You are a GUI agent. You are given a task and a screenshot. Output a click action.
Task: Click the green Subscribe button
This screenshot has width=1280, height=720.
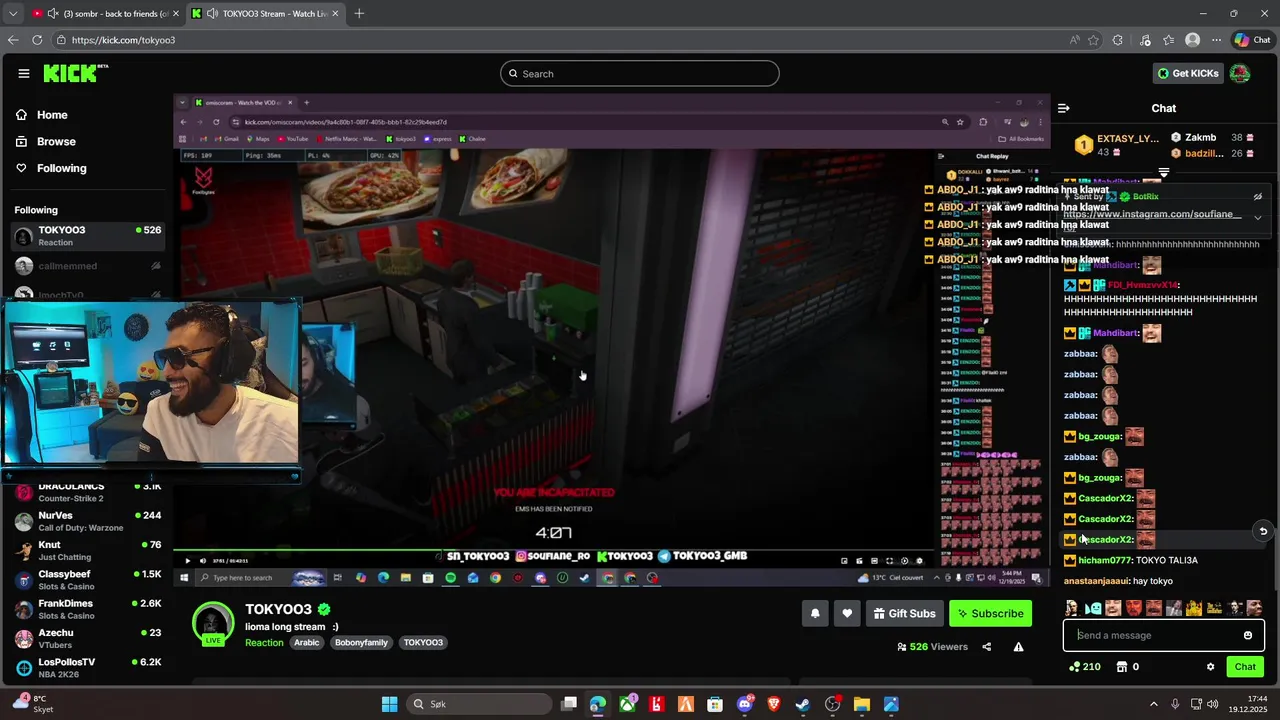(990, 613)
